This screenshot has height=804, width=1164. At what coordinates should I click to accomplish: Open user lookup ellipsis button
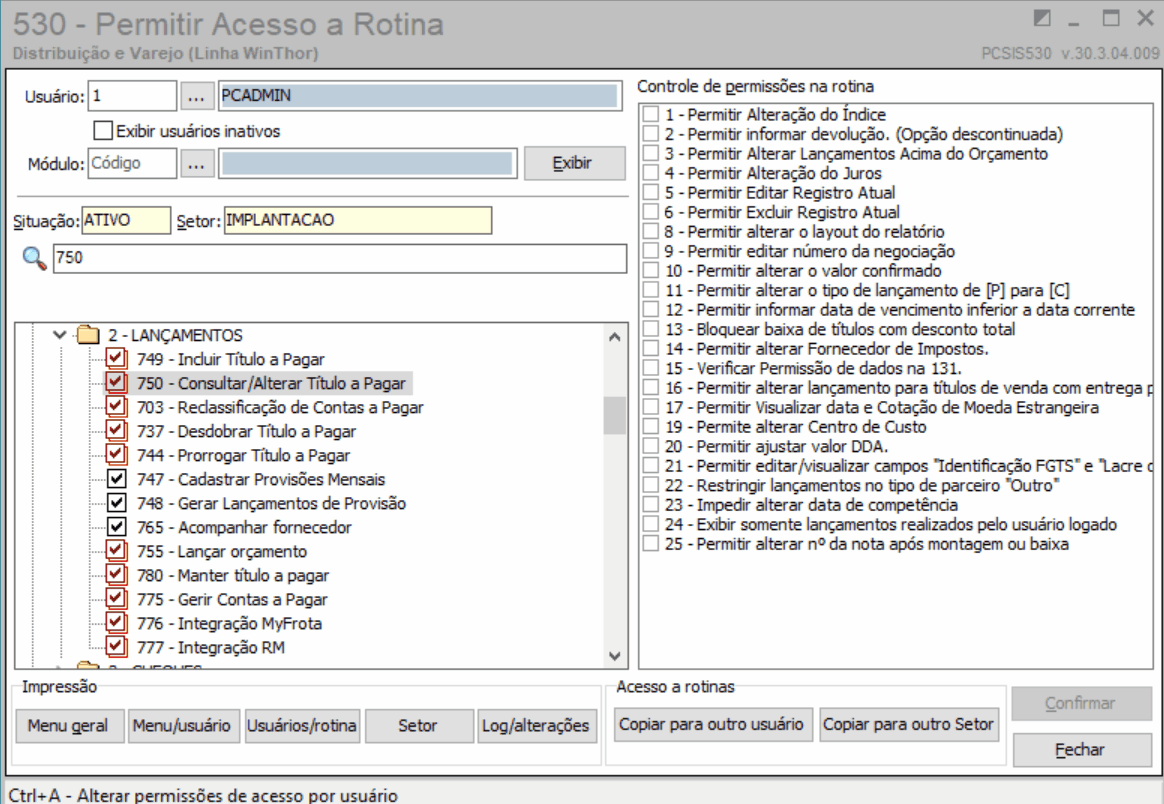pyautogui.click(x=196, y=97)
